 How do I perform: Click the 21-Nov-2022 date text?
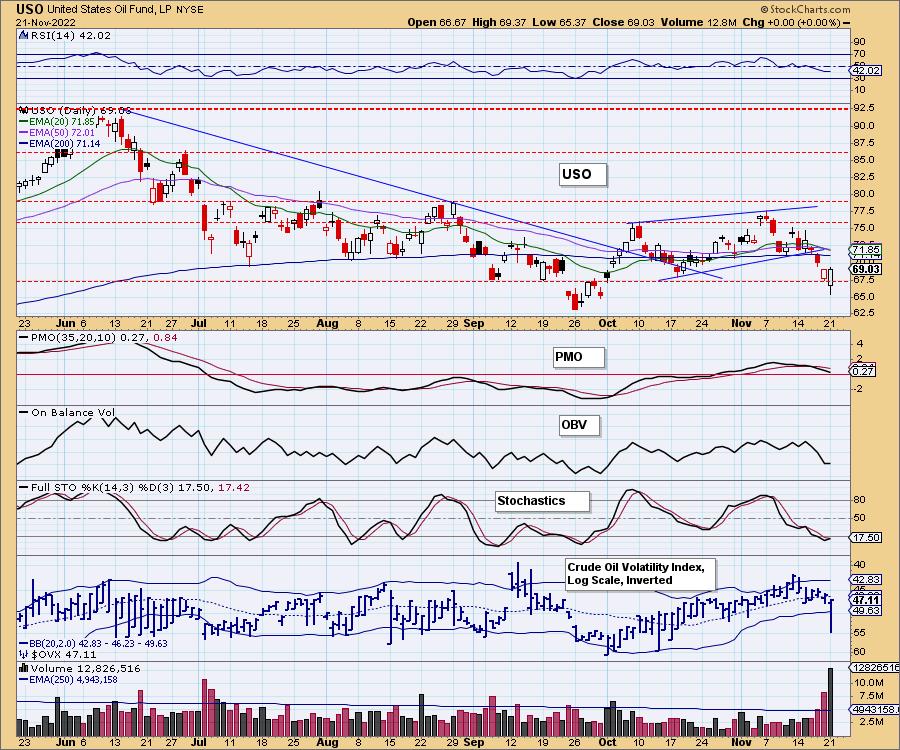click(44, 23)
